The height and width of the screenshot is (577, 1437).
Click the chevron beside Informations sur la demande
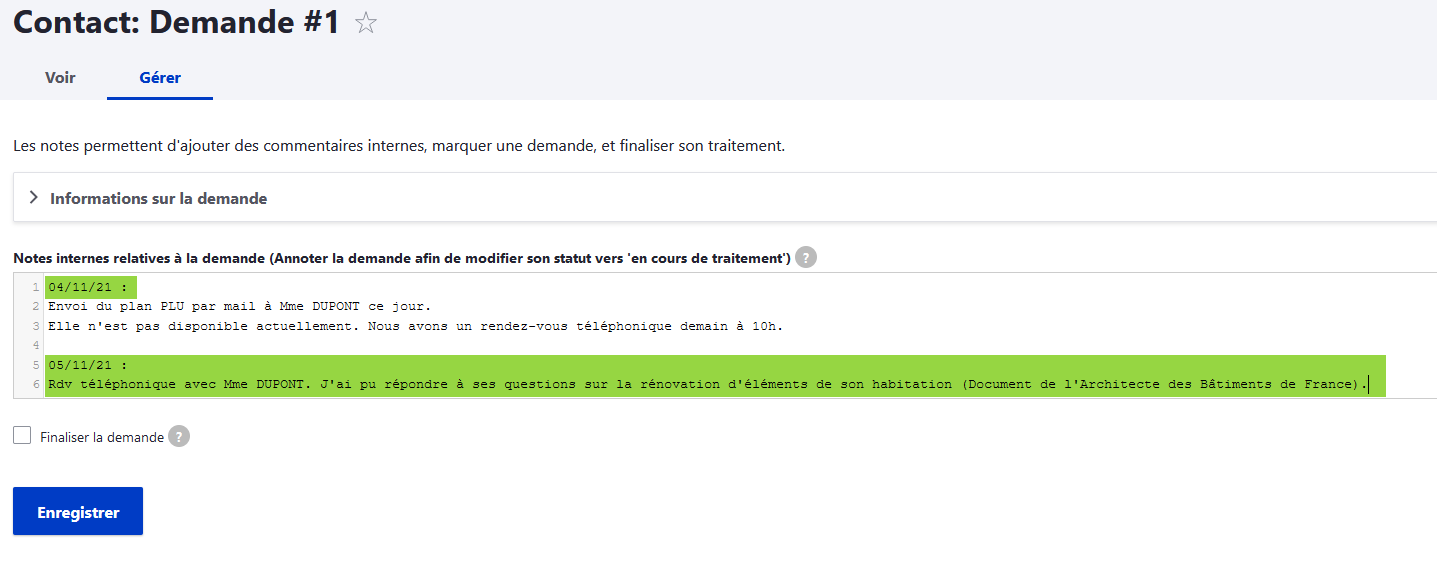33,198
